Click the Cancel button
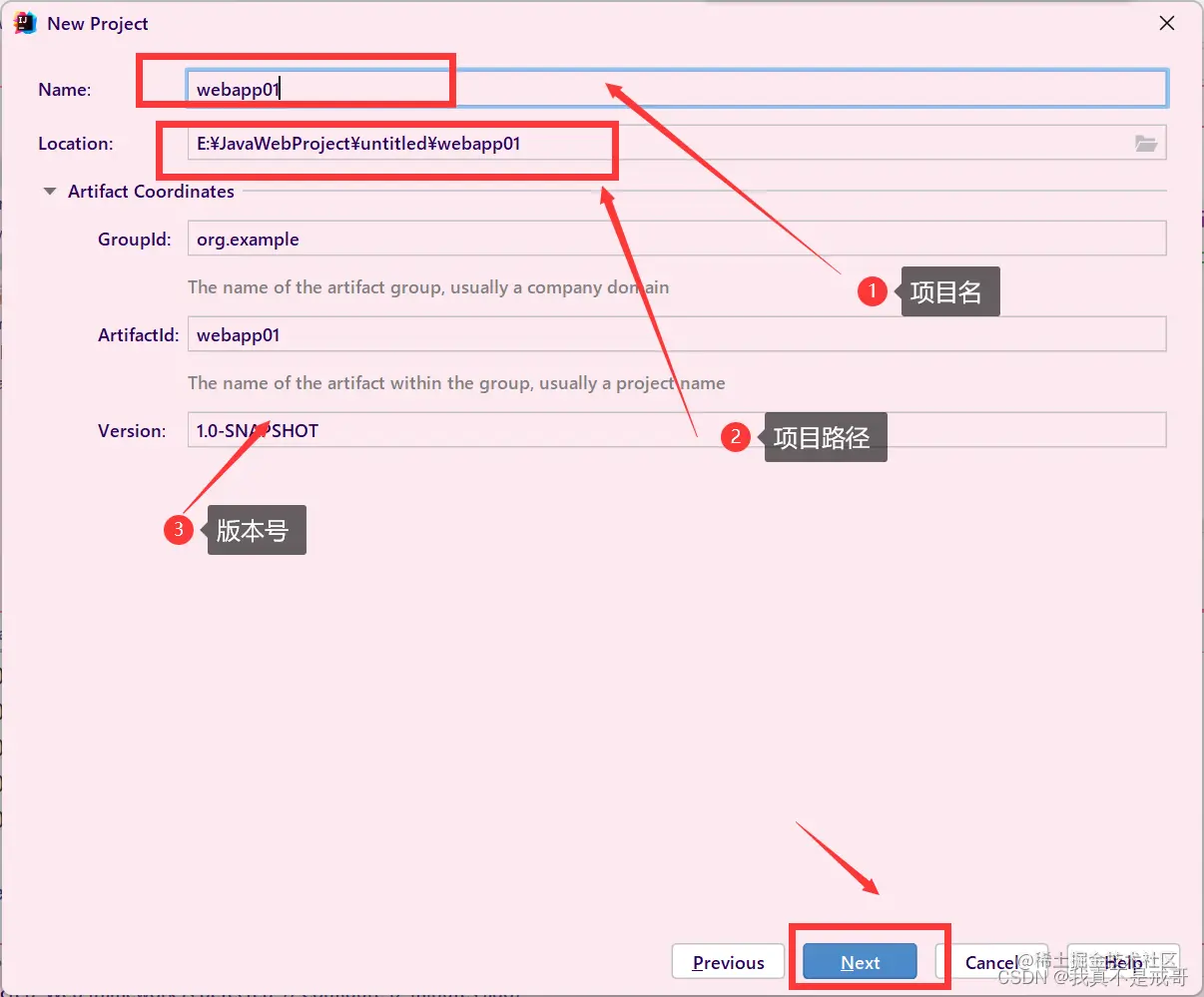Image resolution: width=1204 pixels, height=997 pixels. click(x=991, y=962)
